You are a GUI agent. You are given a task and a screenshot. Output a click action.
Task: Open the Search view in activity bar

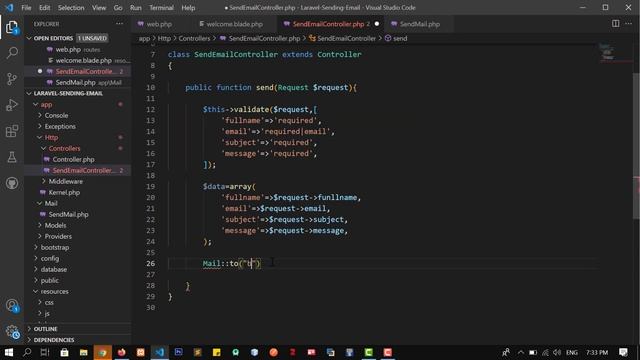(12, 53)
